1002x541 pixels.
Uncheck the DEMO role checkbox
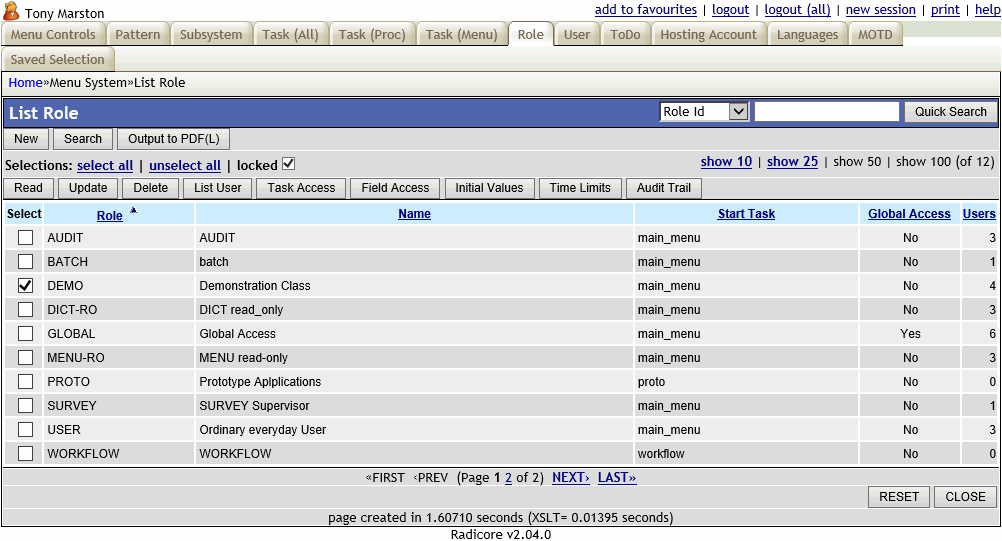pos(25,286)
